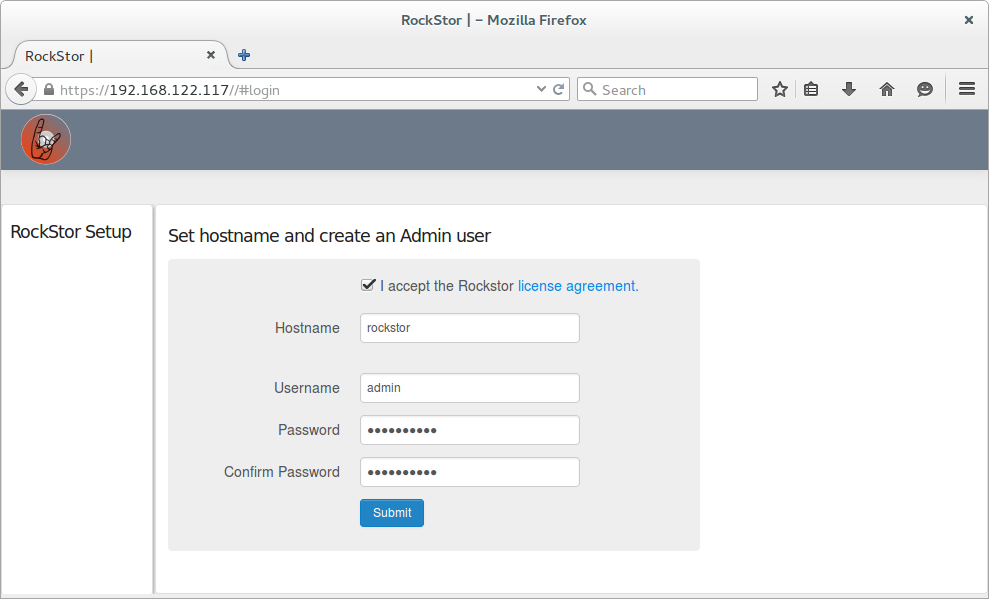This screenshot has height=599, width=989.
Task: Select the RockStor browser tab
Action: tap(120, 55)
